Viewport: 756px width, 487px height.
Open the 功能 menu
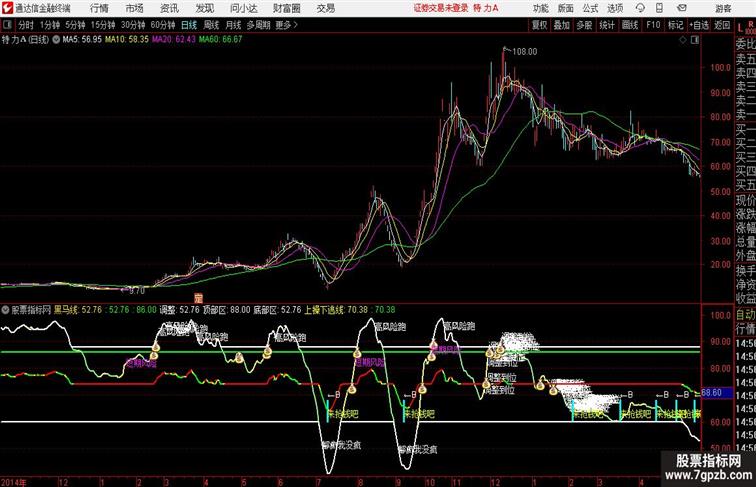coord(540,8)
